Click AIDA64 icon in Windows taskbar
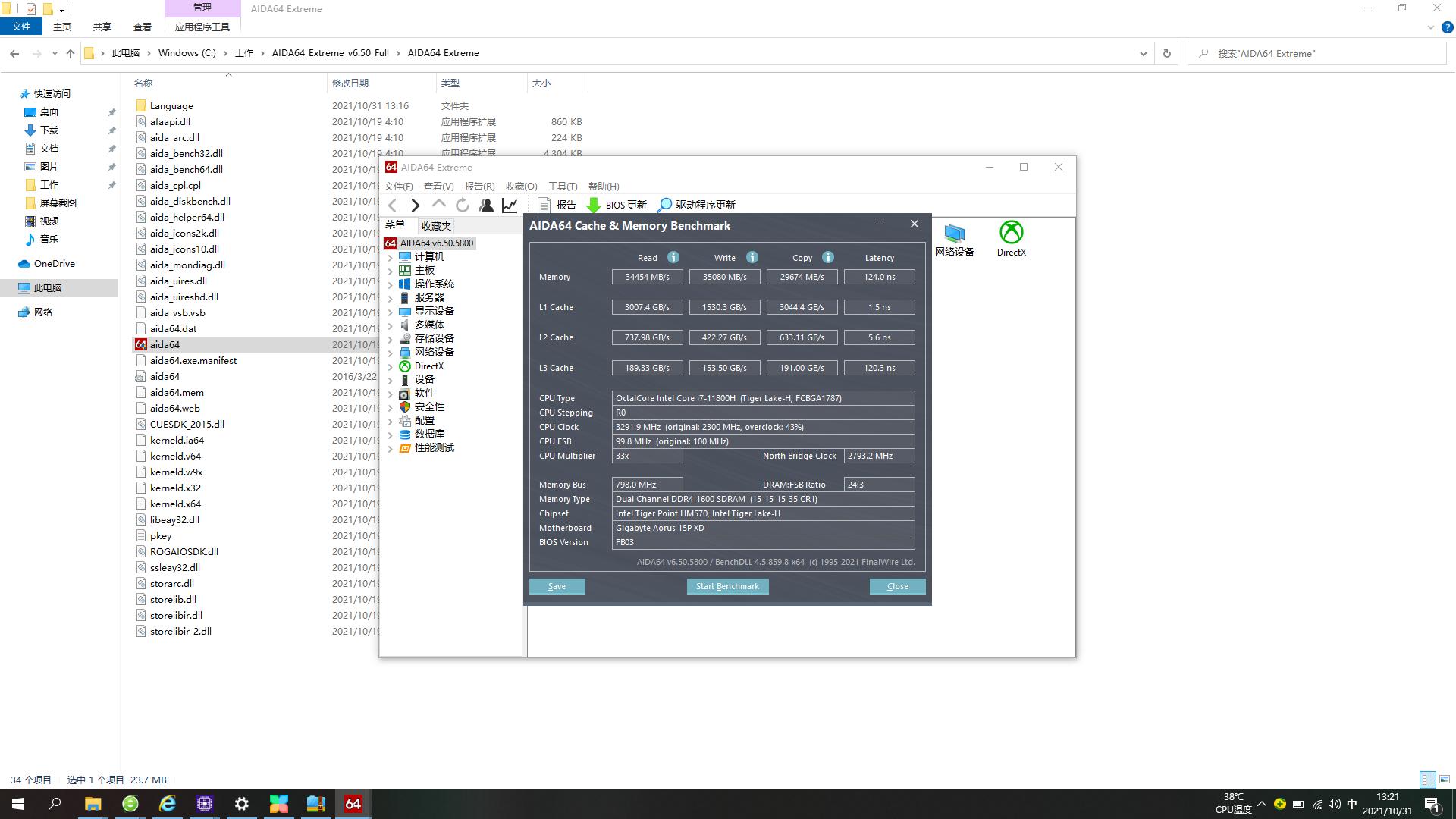Image resolution: width=1456 pixels, height=819 pixels. tap(353, 804)
